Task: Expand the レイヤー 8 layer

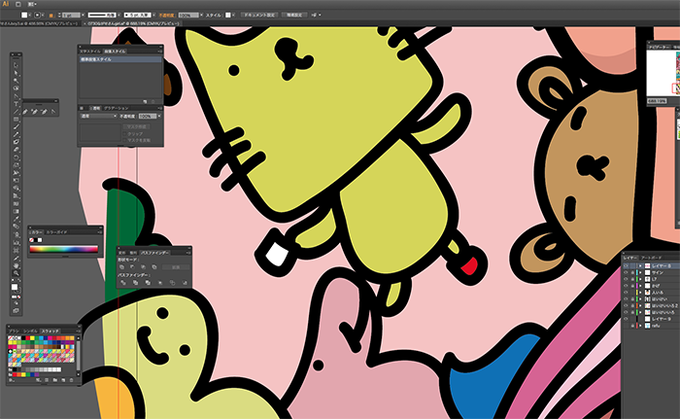Action: click(x=641, y=266)
